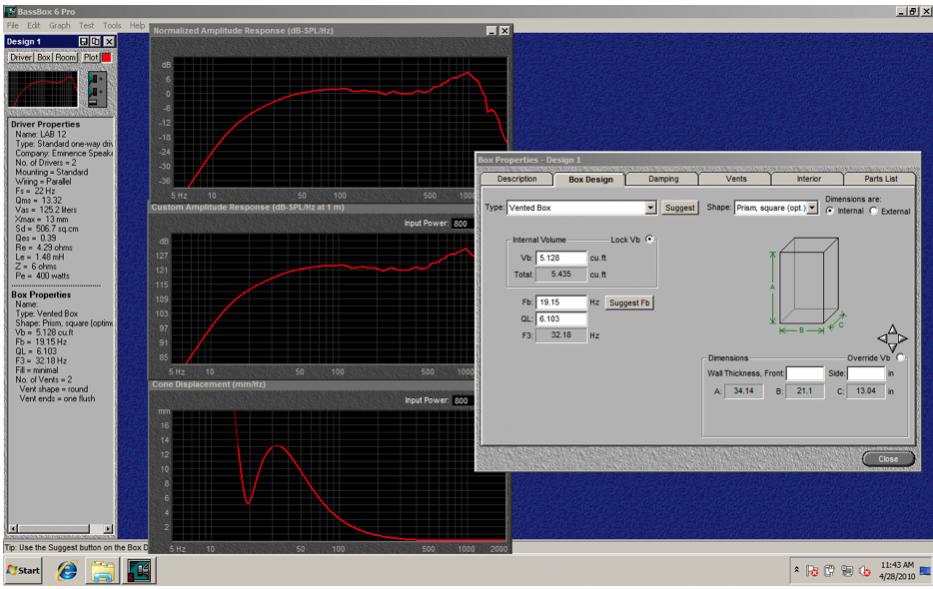Image resolution: width=933 pixels, height=589 pixels.
Task: Launch Internet Explorer from taskbar
Action: (67, 571)
